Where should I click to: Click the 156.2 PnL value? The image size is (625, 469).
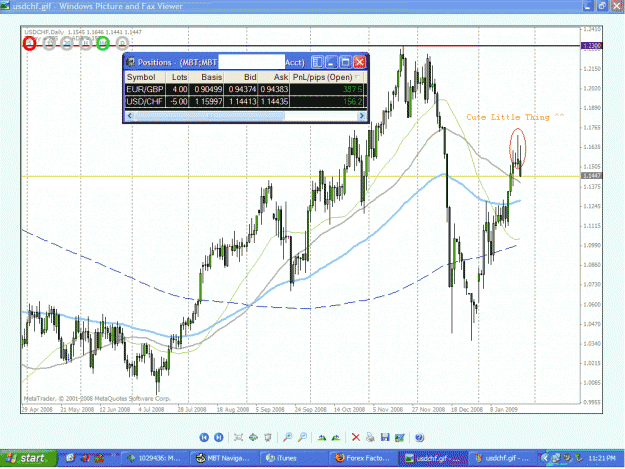point(352,102)
